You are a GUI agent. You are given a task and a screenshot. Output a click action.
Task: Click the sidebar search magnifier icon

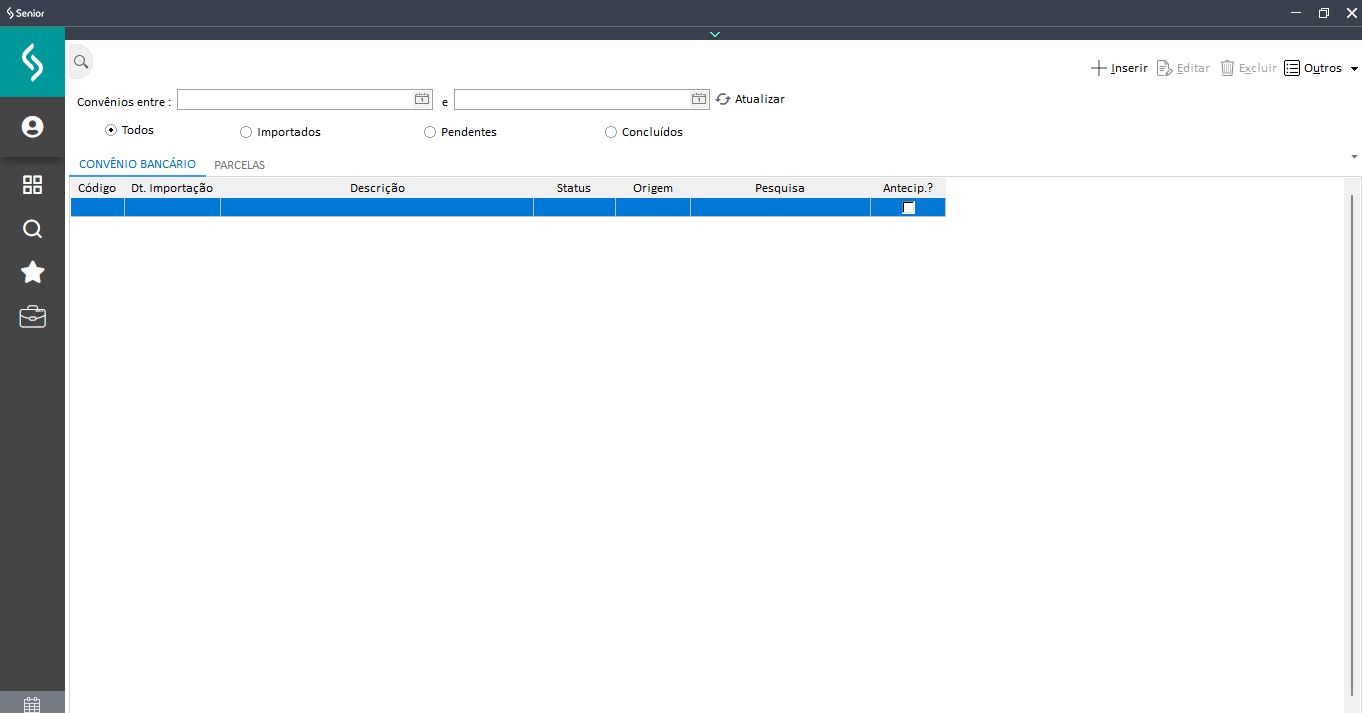pyautogui.click(x=32, y=229)
